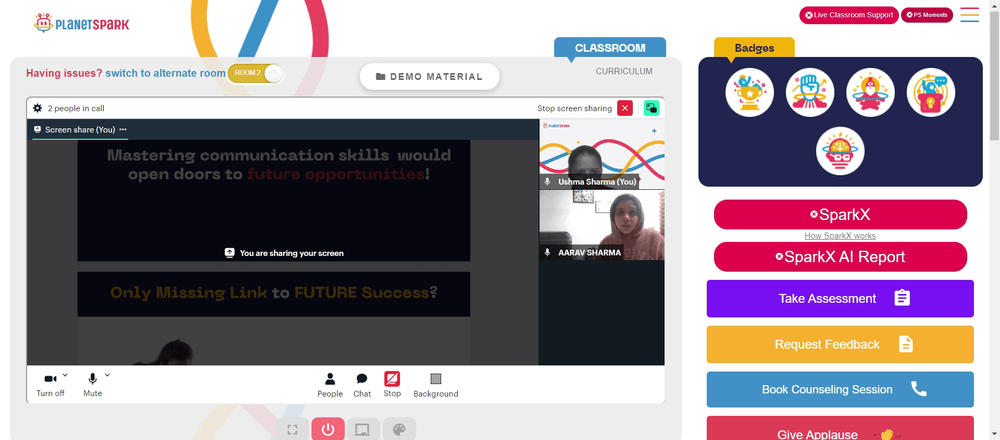
Task: Switch to the CURRICULUM tab
Action: 624,71
